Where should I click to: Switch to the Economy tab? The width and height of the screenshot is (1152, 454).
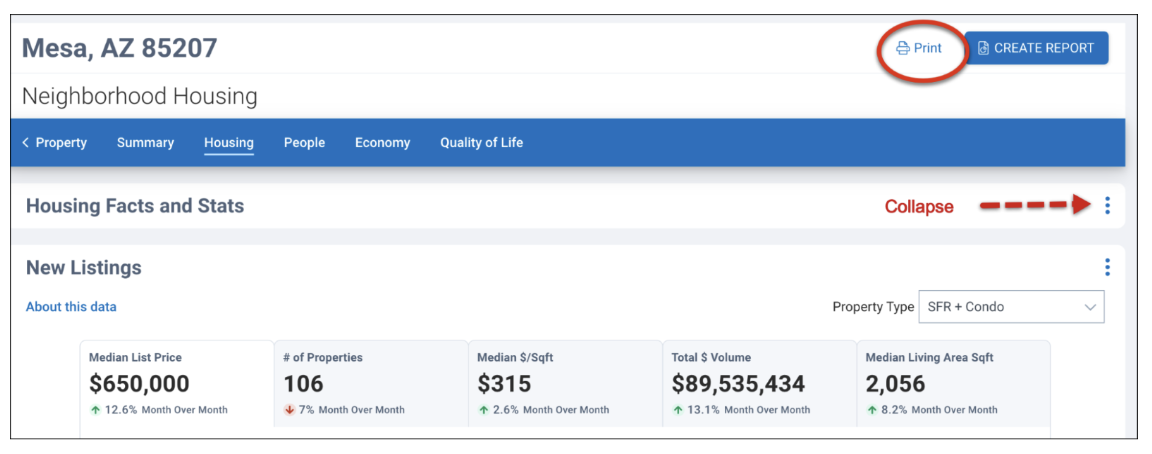pyautogui.click(x=382, y=143)
